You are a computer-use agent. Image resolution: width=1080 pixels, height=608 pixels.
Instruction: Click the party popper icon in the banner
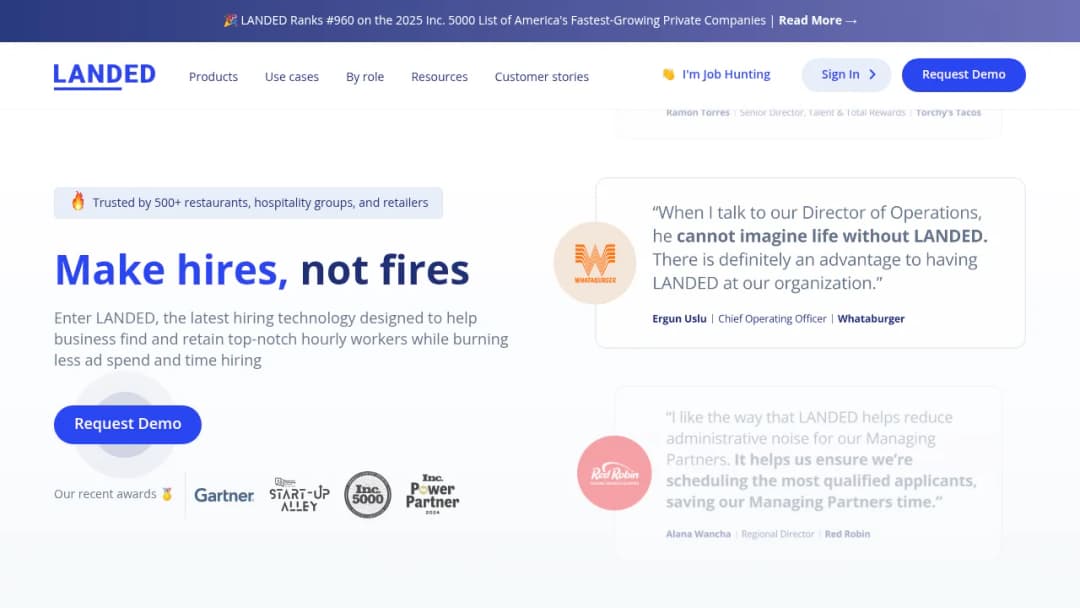point(230,21)
